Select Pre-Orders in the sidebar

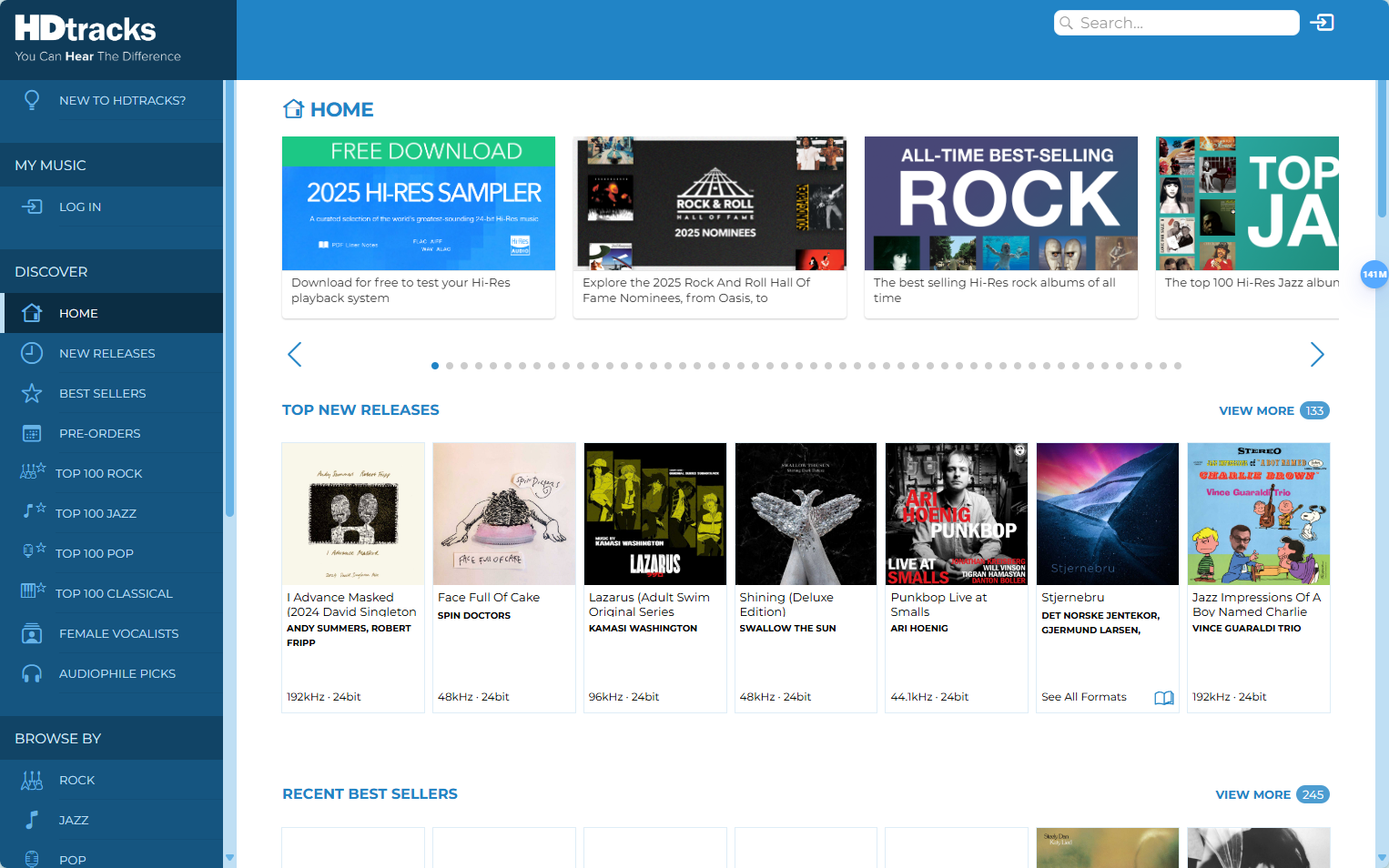[x=100, y=433]
